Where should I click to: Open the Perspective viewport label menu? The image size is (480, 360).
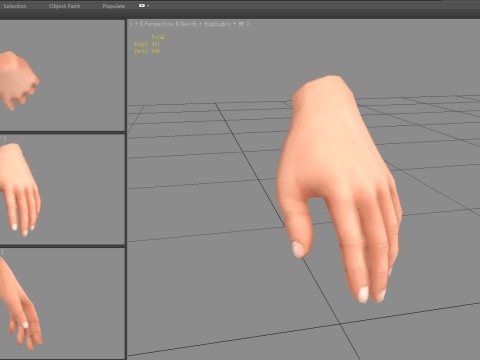(x=158, y=24)
